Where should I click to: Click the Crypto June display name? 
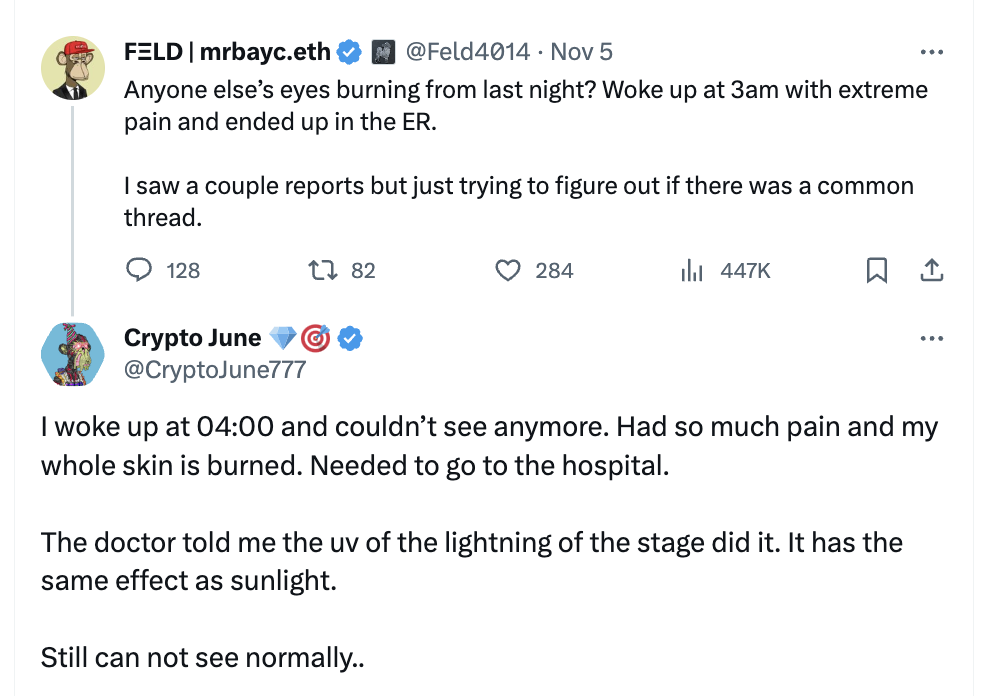(x=192, y=338)
